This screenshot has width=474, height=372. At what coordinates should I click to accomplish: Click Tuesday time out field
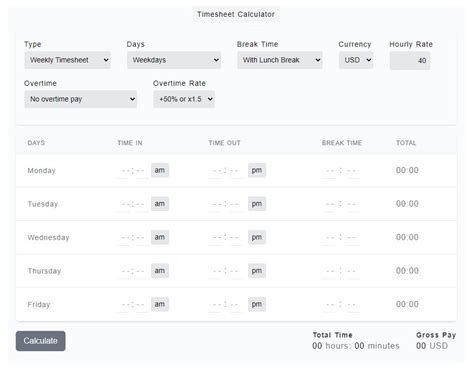226,204
